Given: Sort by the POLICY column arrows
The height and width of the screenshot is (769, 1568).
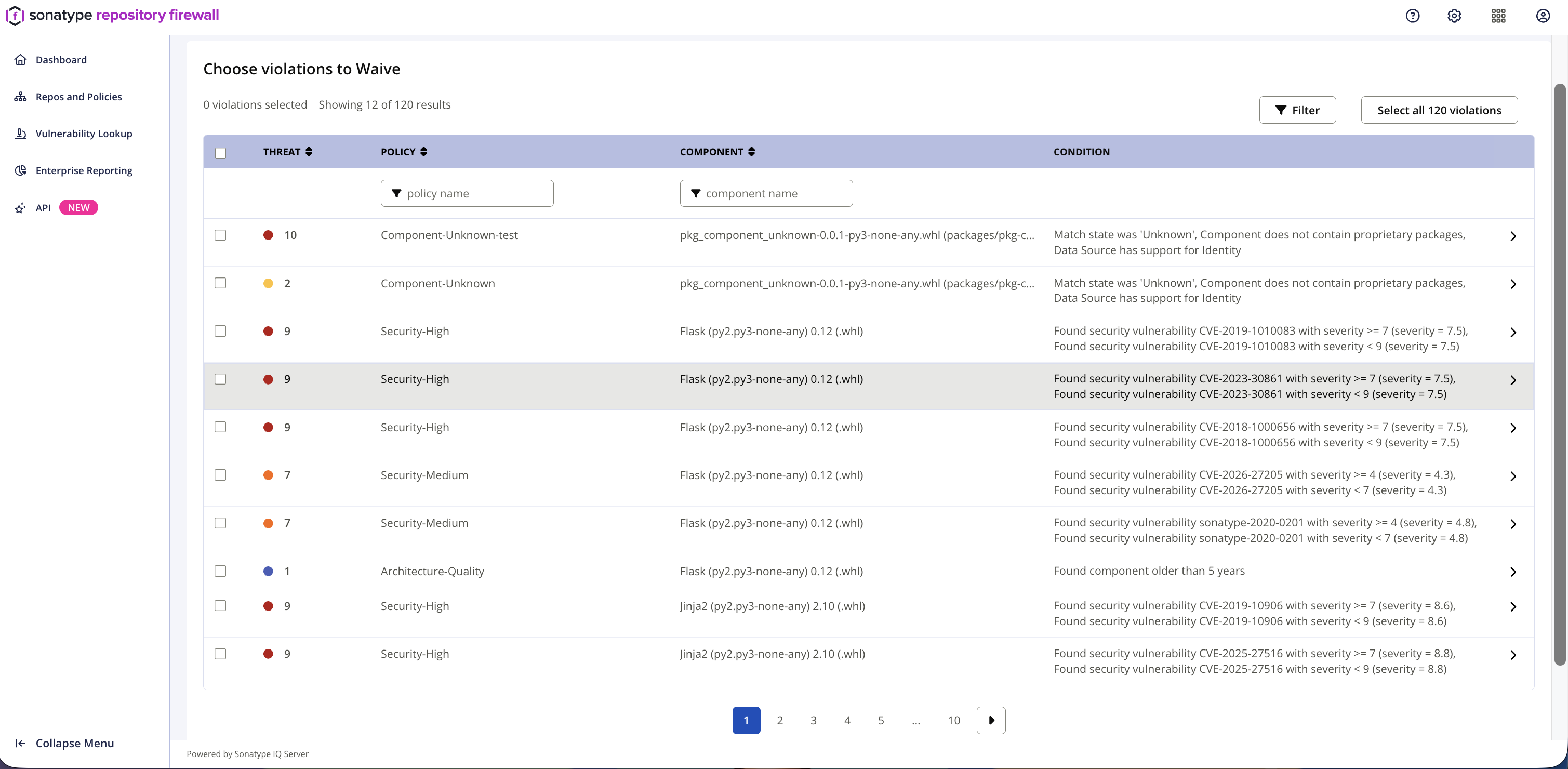Looking at the screenshot, I should point(423,152).
